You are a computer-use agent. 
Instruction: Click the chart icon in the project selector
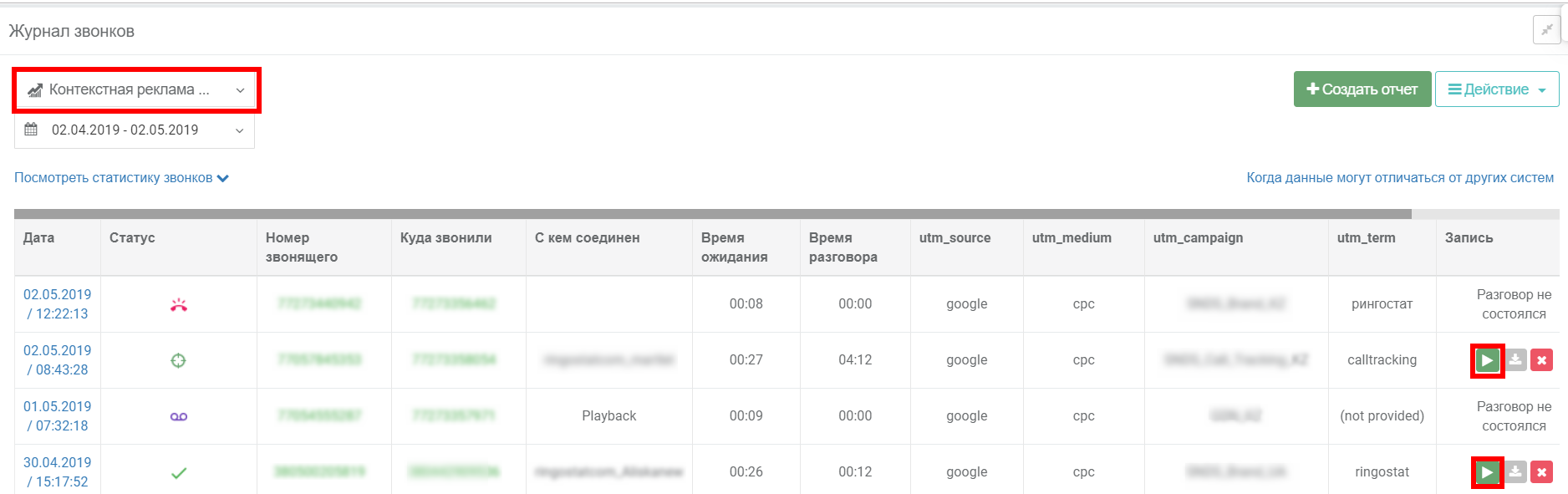click(34, 89)
